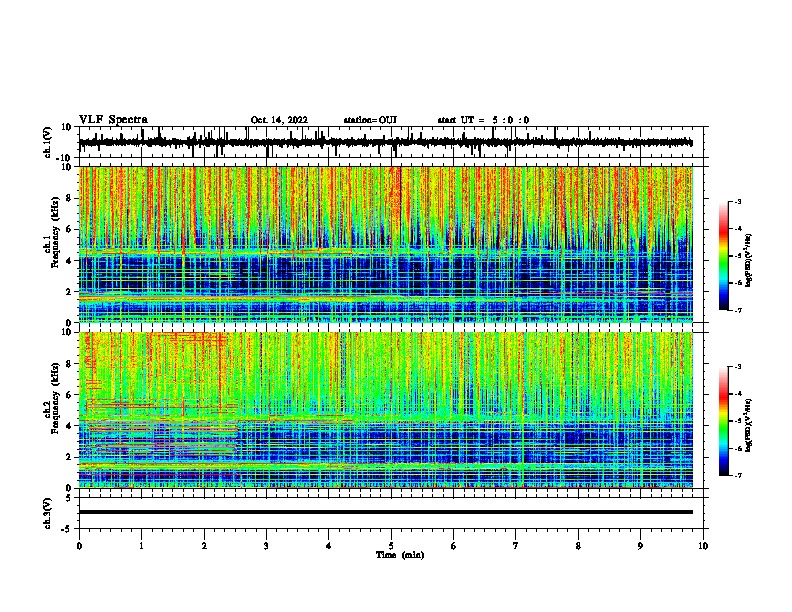Click the ch.1 colorbar log(PSD) label
The image size is (792, 612).
point(748,261)
